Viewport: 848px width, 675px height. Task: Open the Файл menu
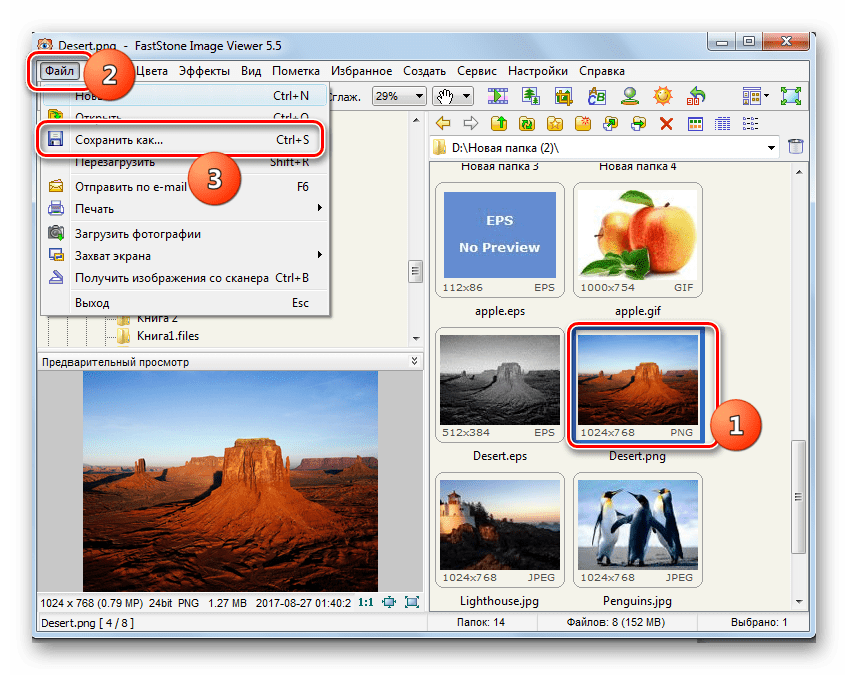click(x=59, y=71)
